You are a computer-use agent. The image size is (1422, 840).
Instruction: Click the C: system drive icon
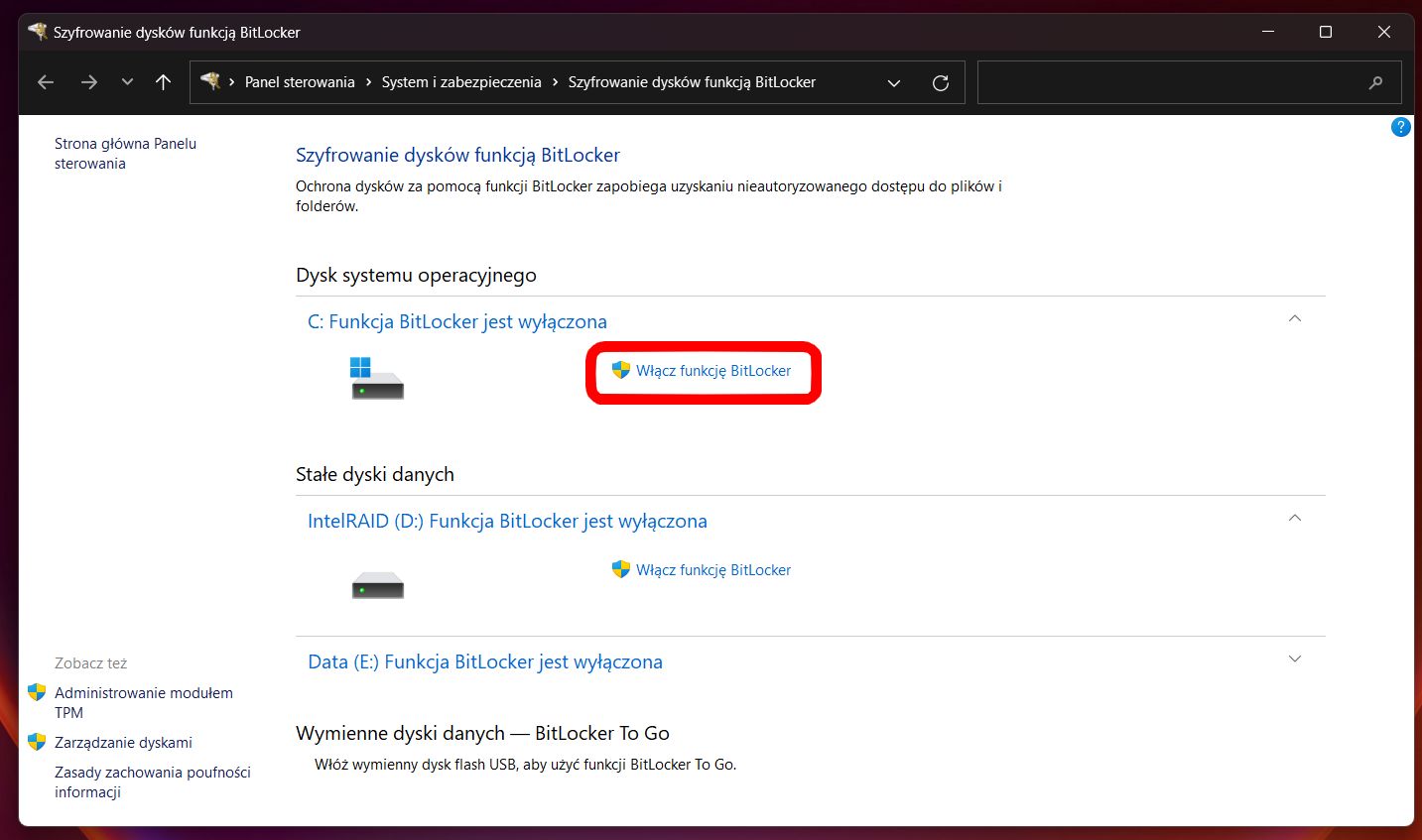[x=376, y=378]
